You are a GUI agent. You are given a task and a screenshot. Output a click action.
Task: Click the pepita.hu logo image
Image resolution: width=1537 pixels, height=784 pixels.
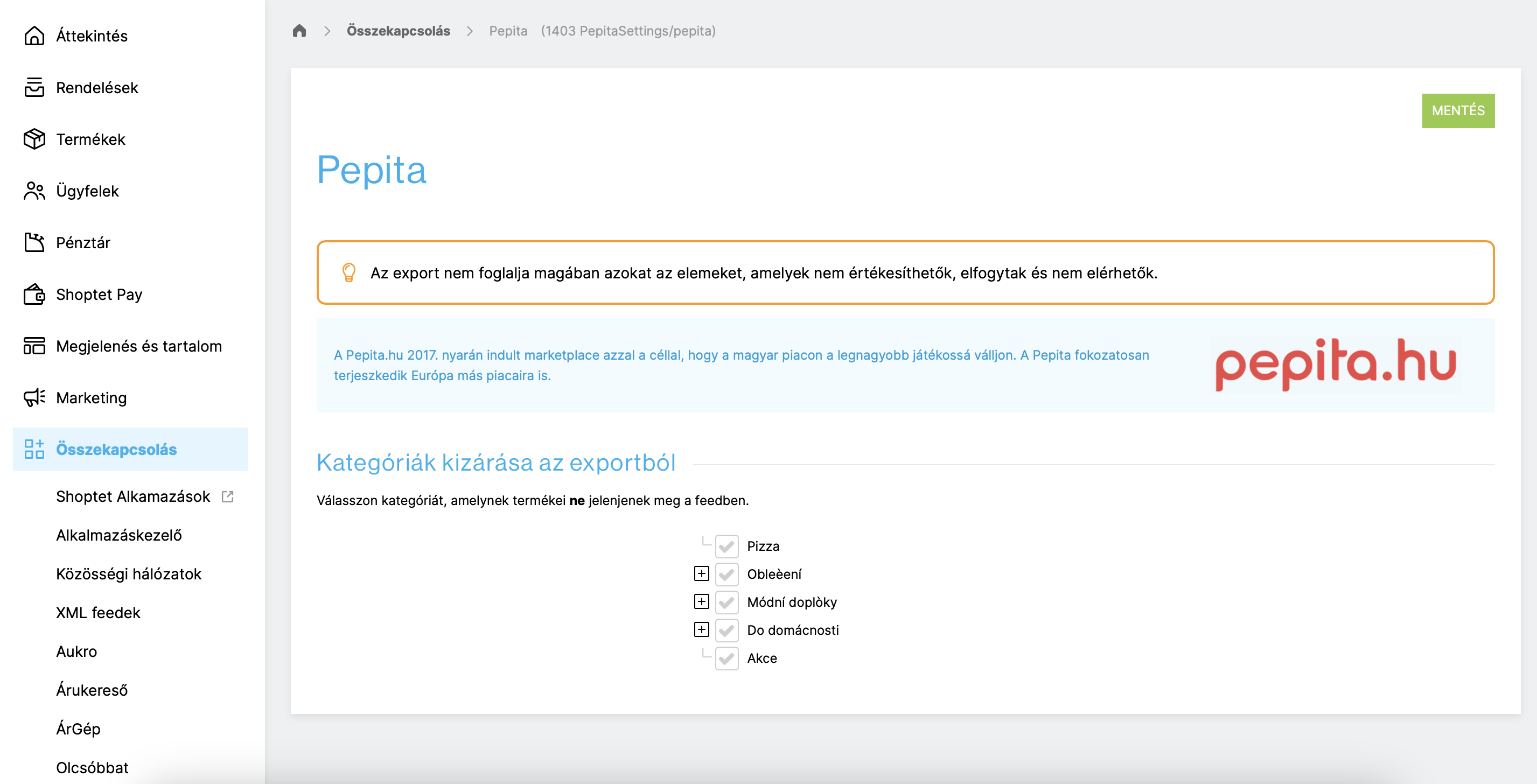click(x=1336, y=364)
